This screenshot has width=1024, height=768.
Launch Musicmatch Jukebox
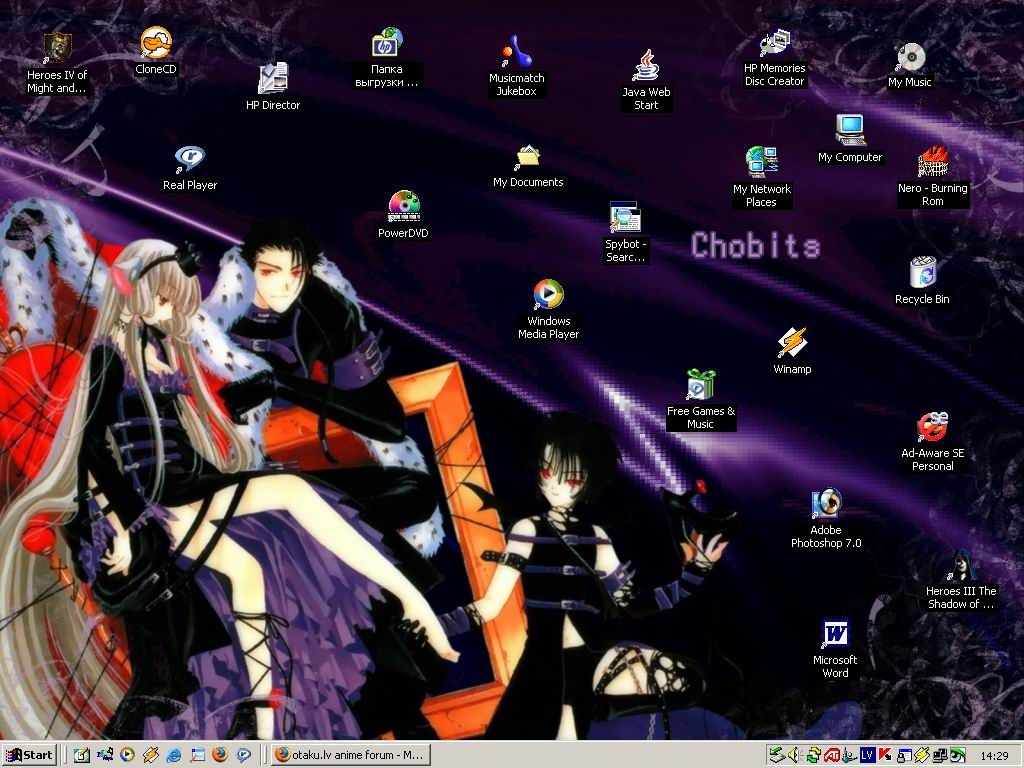516,66
